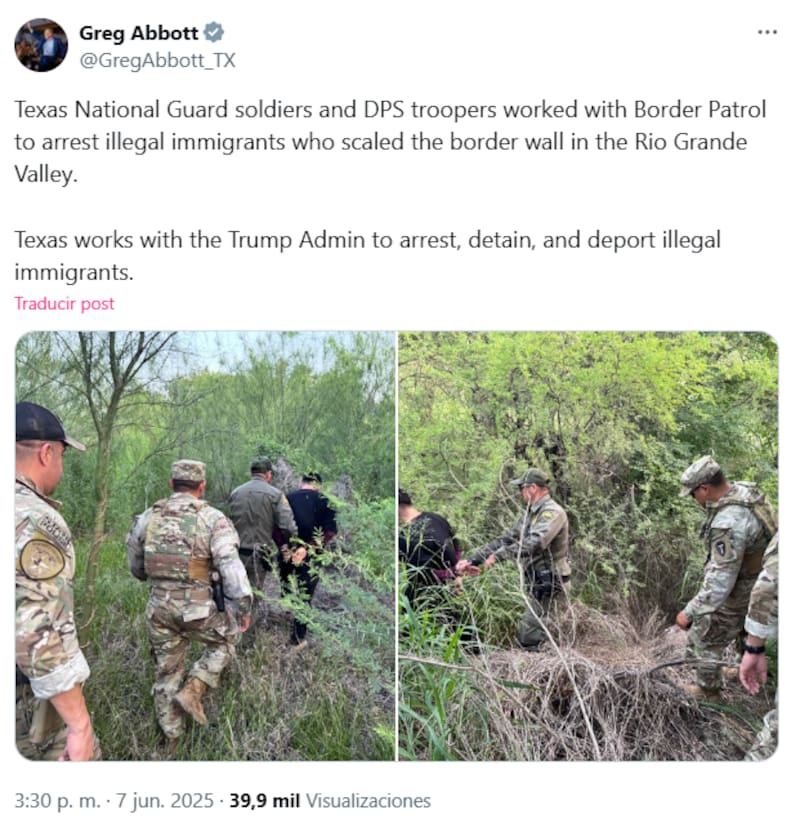
Task: Click the 3:30 p. m. timestamp
Action: [x=57, y=801]
